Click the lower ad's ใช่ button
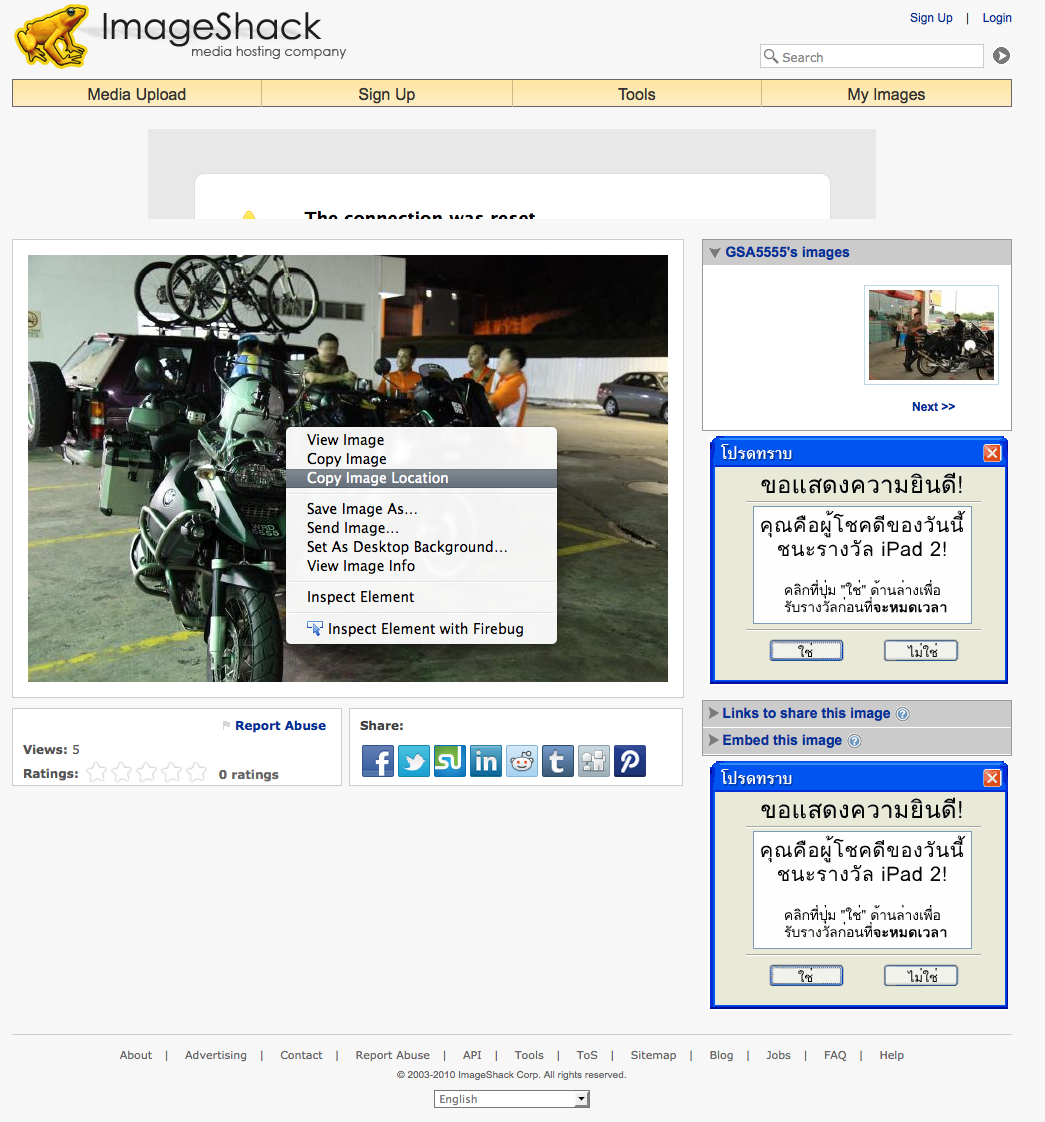This screenshot has width=1045, height=1122. pos(806,975)
